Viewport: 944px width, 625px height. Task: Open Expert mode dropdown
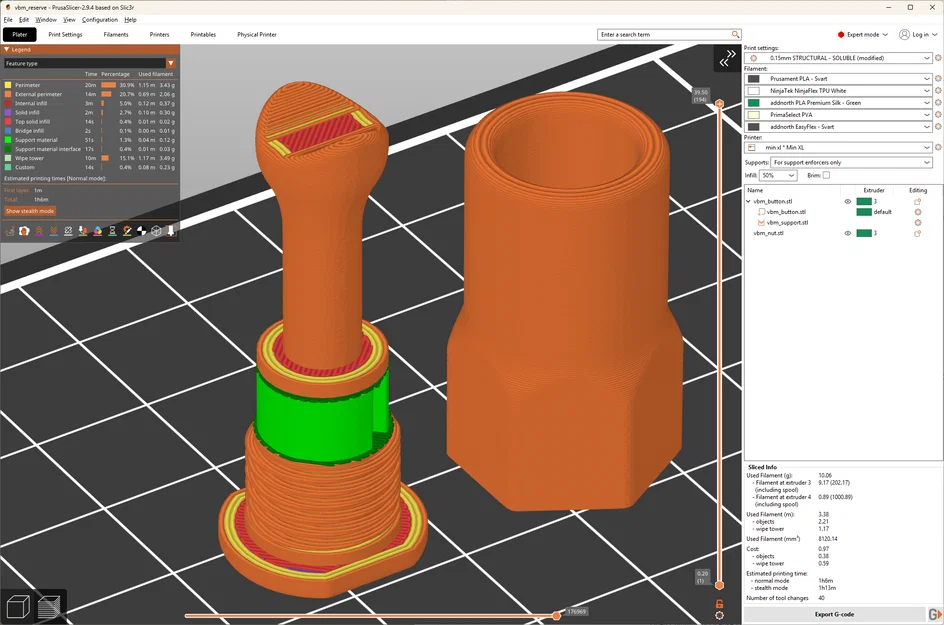pos(863,34)
